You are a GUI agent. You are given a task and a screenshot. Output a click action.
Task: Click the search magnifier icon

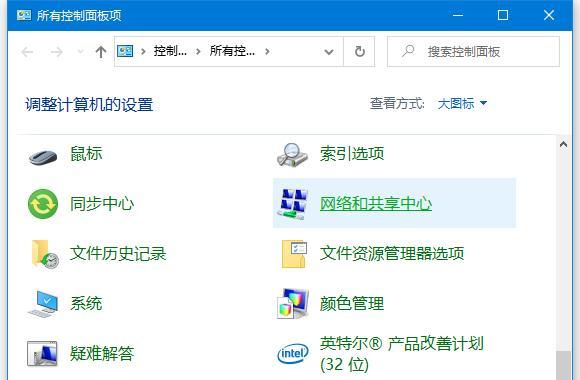coord(408,51)
